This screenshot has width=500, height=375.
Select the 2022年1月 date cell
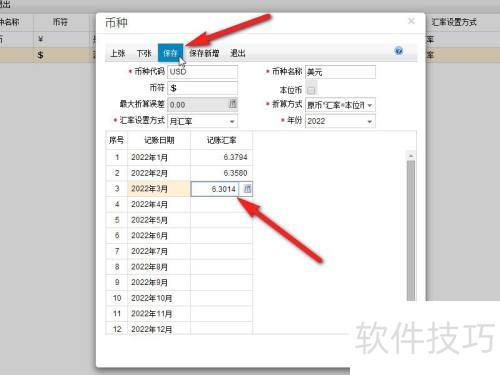[159, 157]
